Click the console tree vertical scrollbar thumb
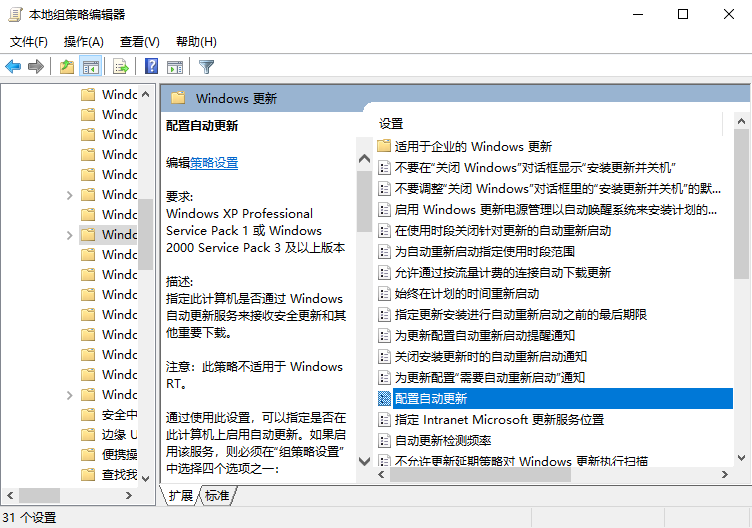 tap(146, 234)
